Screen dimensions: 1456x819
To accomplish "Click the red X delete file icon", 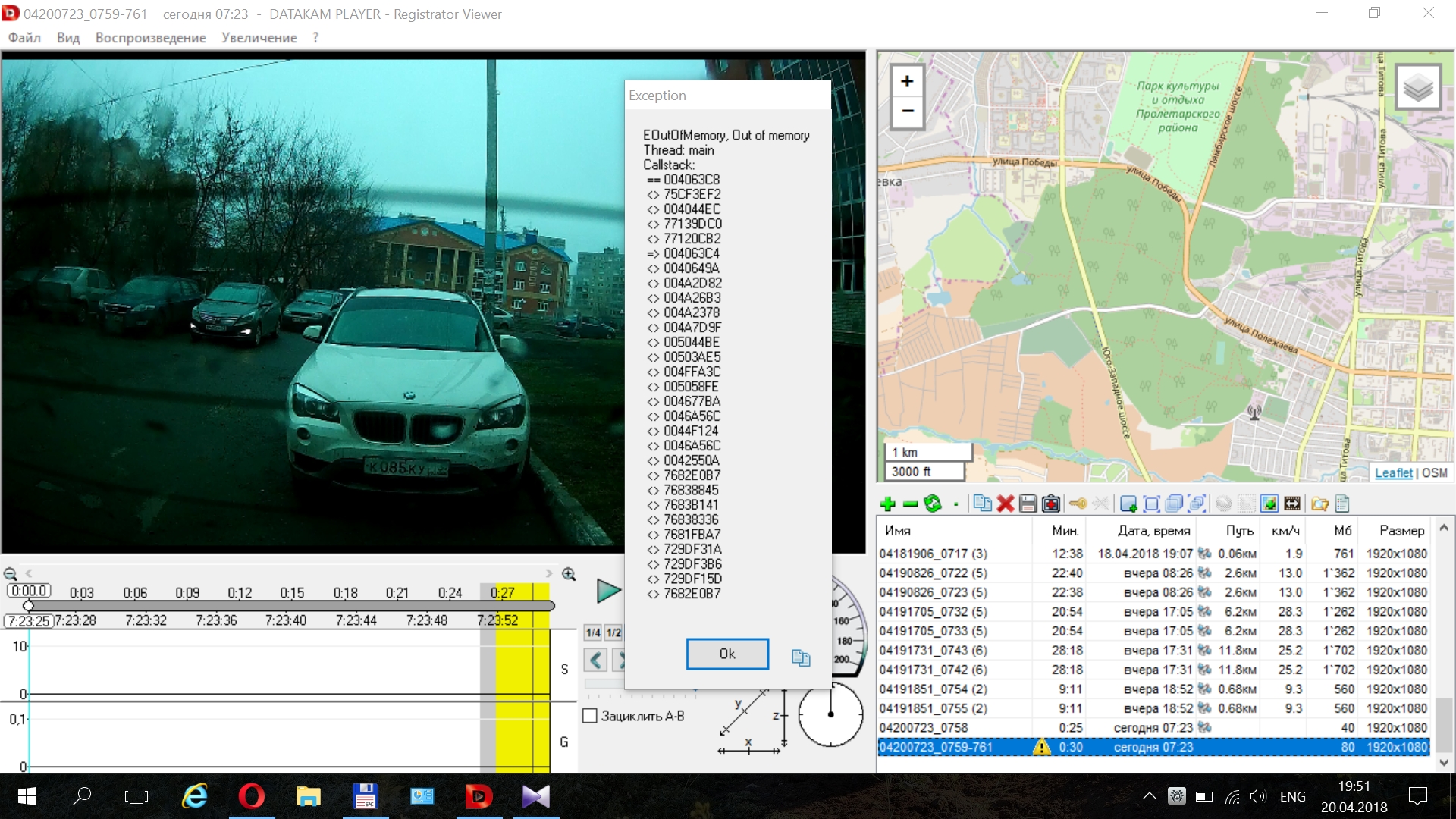I will coord(1006,504).
